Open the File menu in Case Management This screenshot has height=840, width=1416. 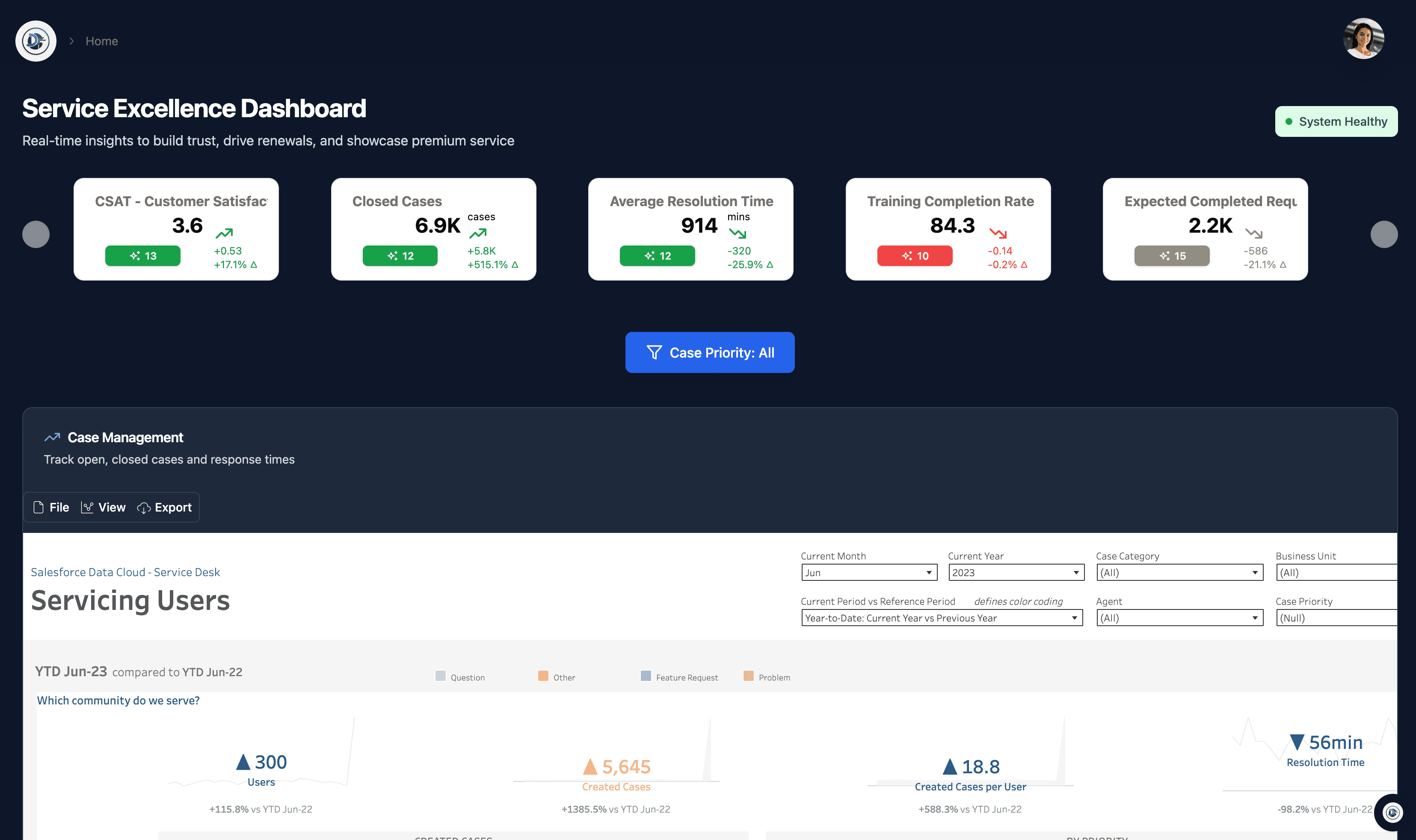tap(51, 507)
